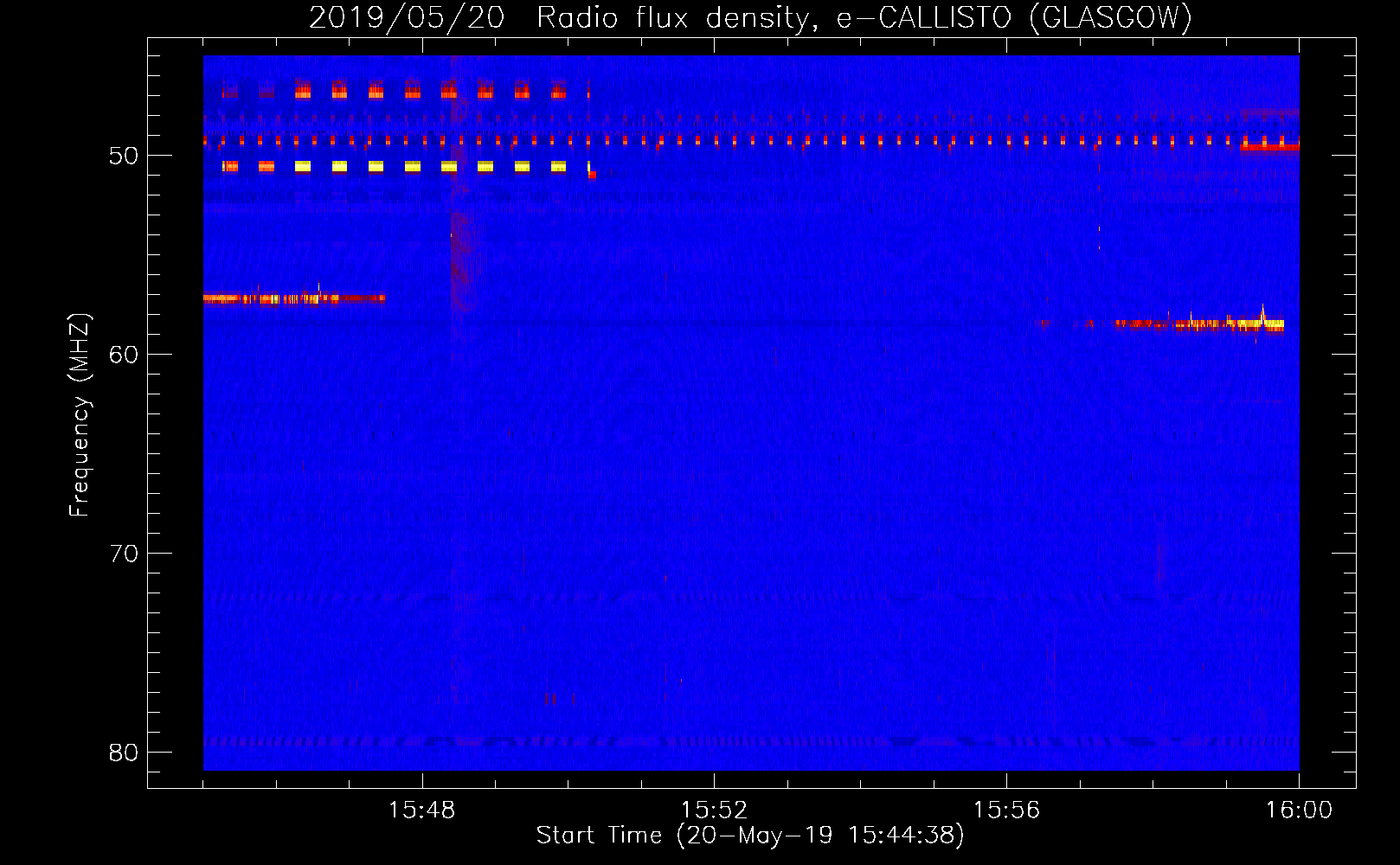Click the red-yellow emission band near 57 MHz at left
Viewport: 1400px width, 865px height.
[x=294, y=298]
